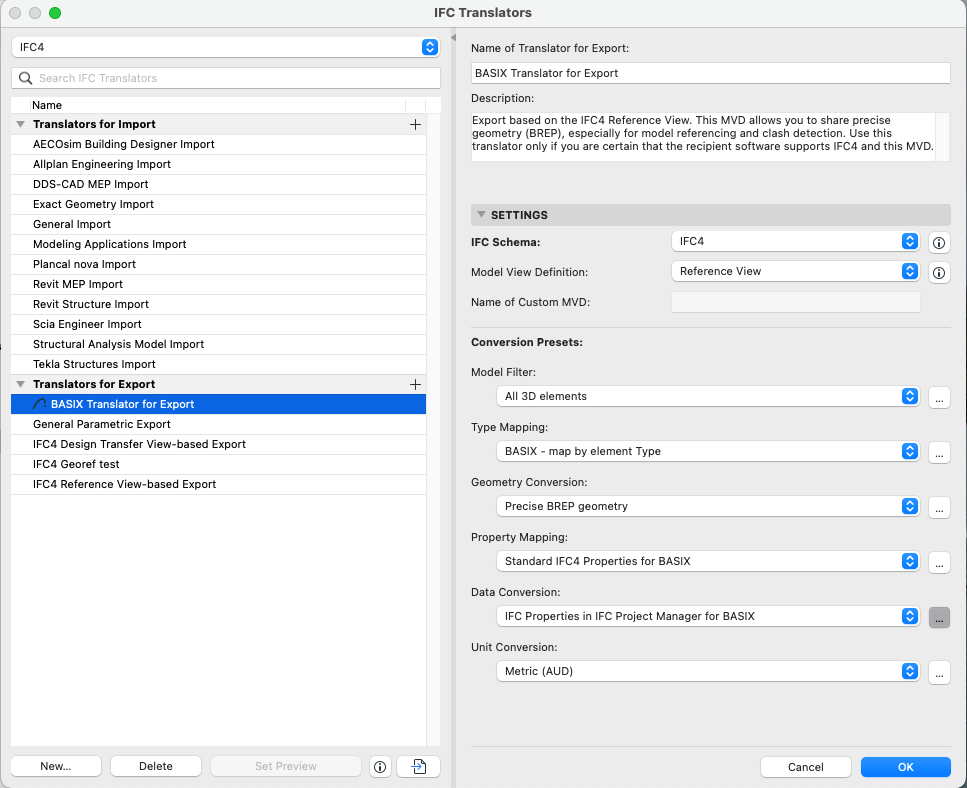Click the Delete button
Screen dimensions: 967x788
pyautogui.click(x=155, y=766)
